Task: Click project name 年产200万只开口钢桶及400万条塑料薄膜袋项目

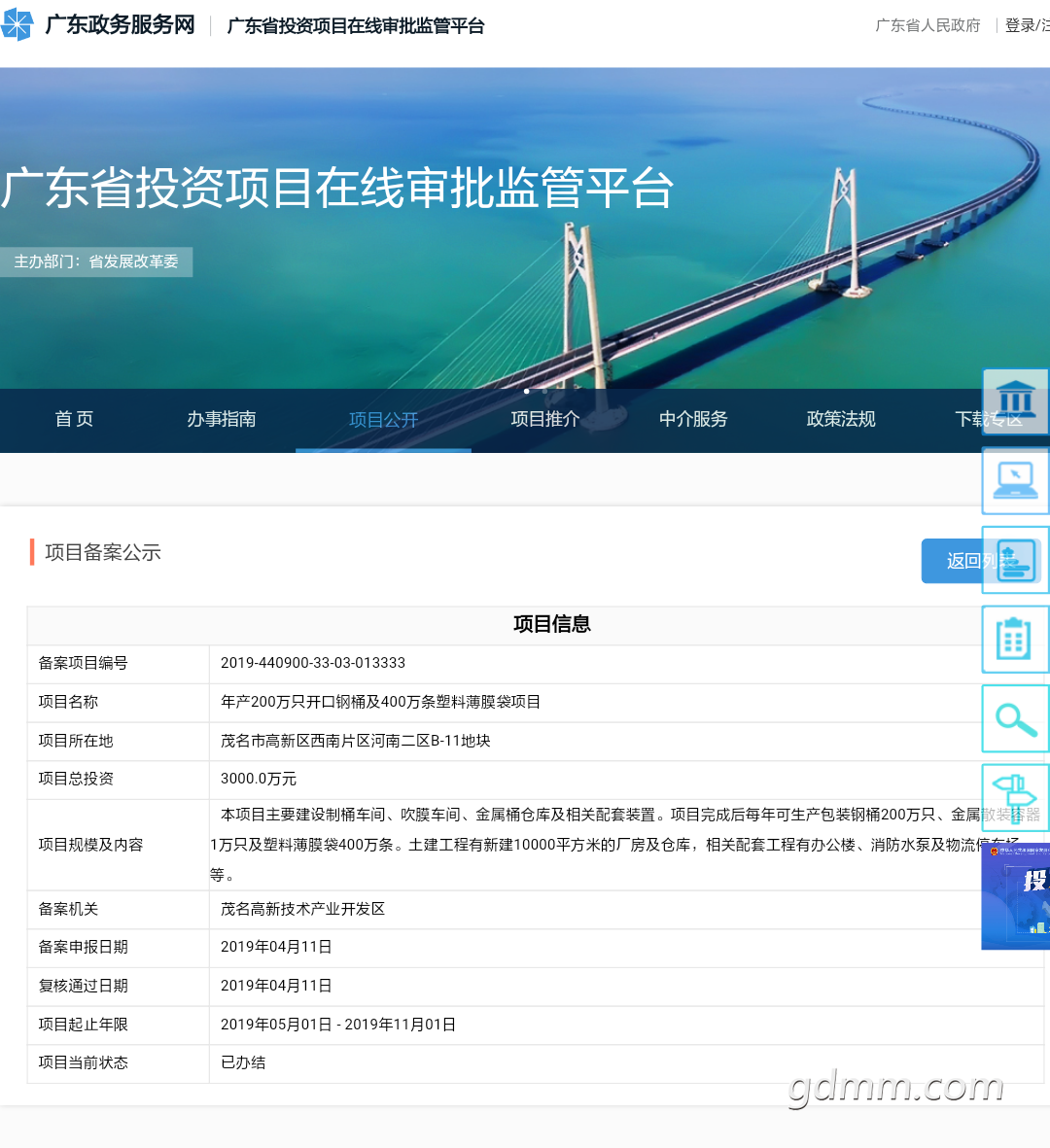Action: pyautogui.click(x=381, y=702)
